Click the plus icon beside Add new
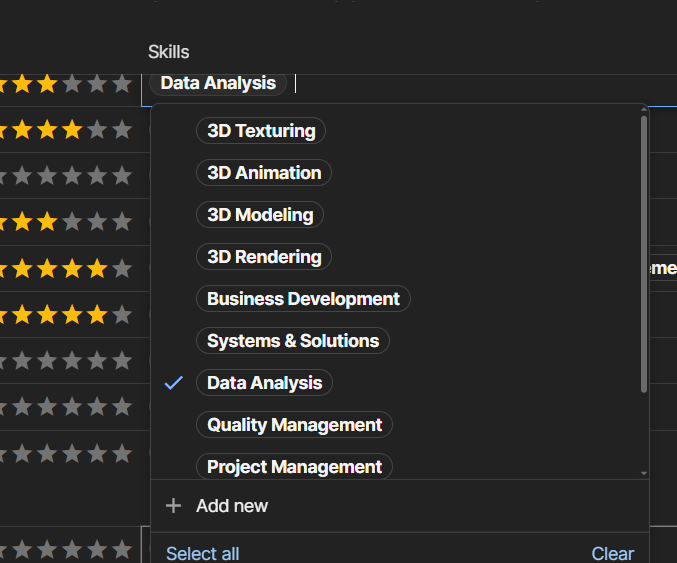 coord(173,506)
